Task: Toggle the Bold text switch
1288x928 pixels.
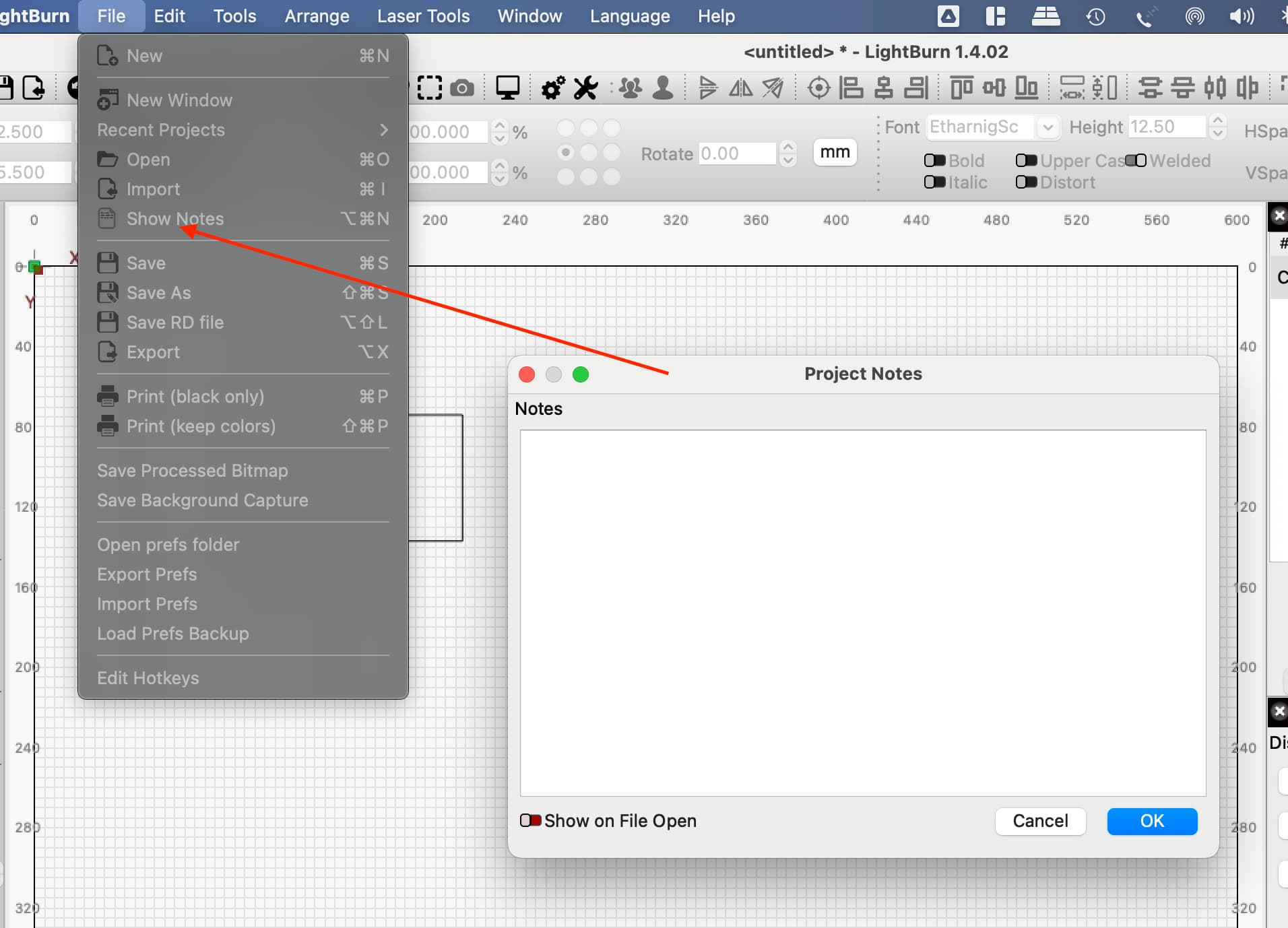Action: 935,160
